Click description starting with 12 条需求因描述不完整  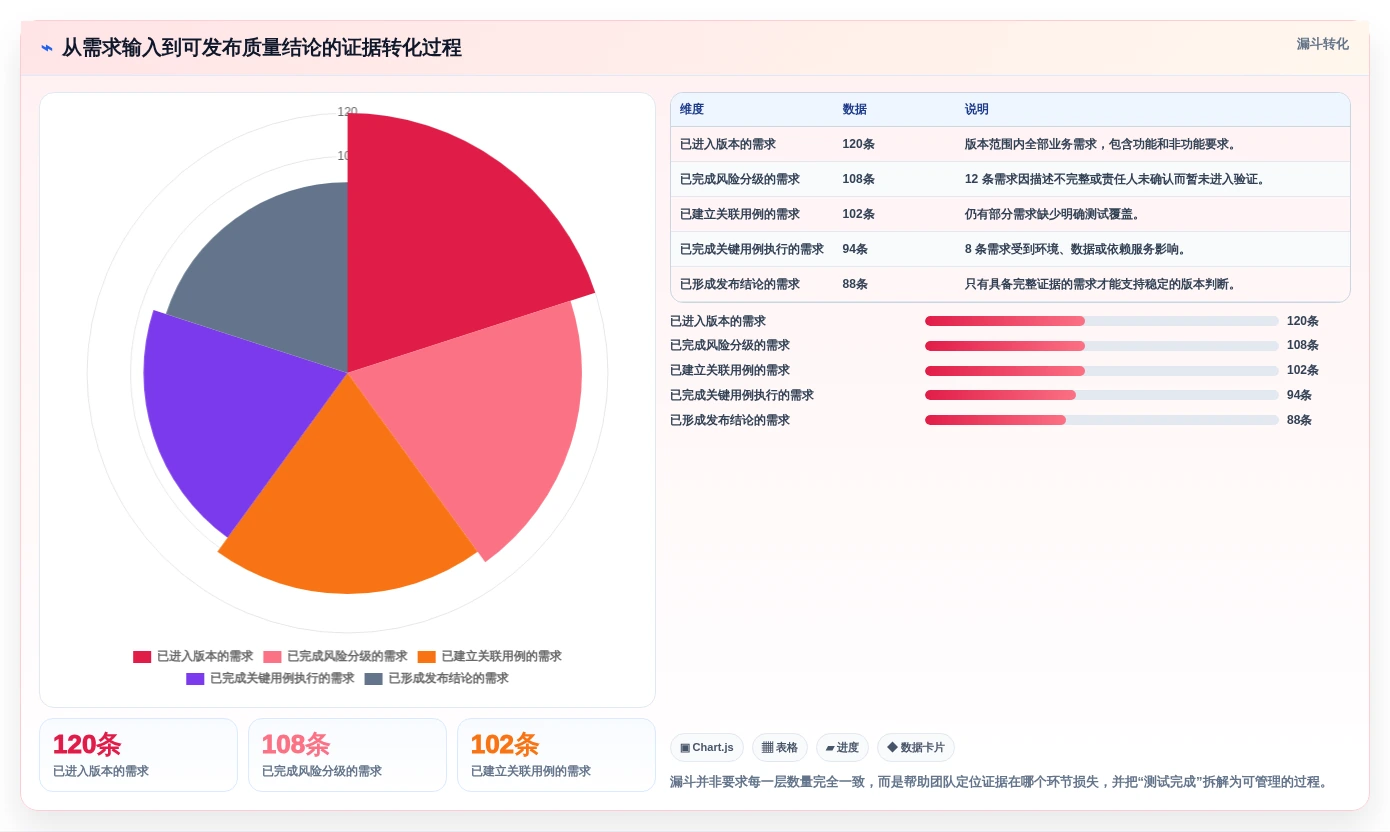coord(1116,179)
